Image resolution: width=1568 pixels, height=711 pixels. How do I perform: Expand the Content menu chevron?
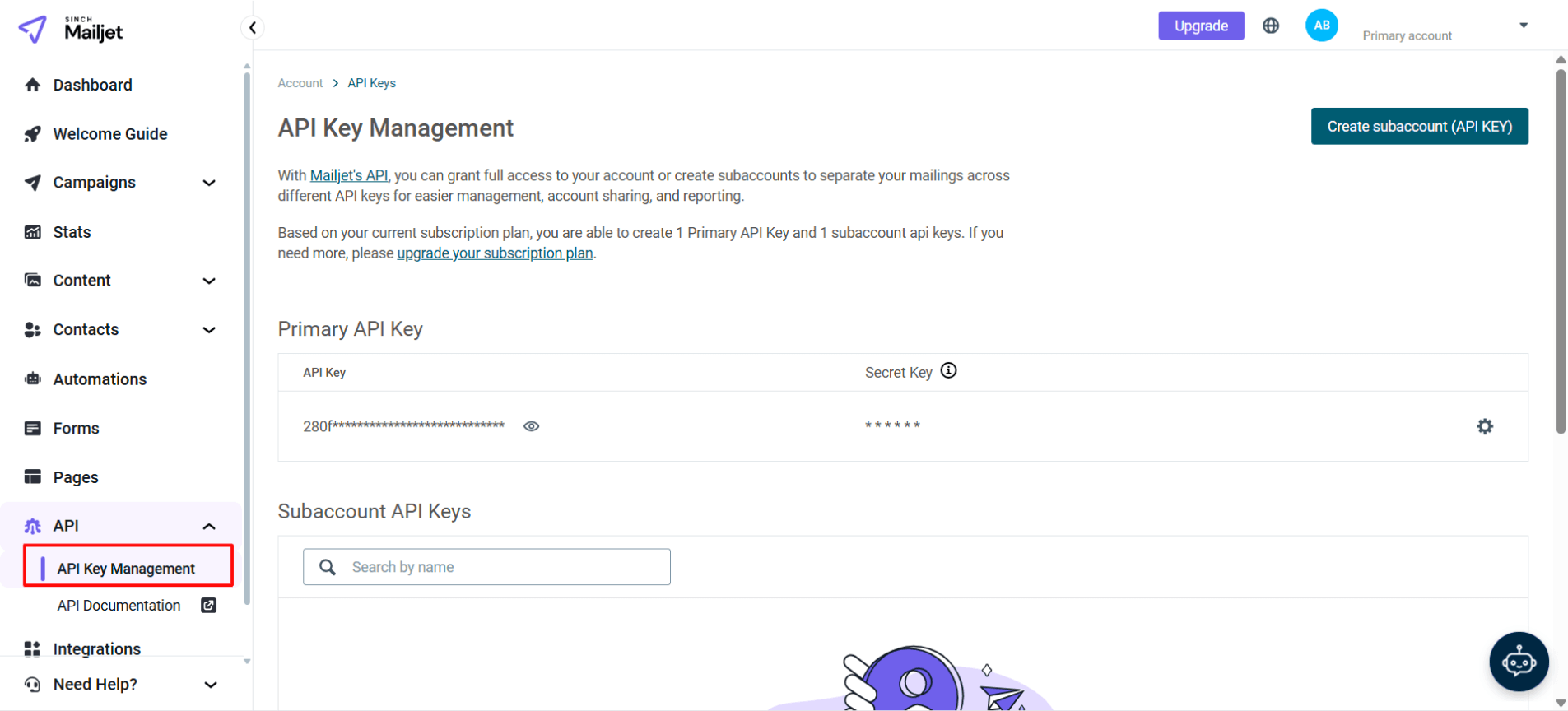209,281
